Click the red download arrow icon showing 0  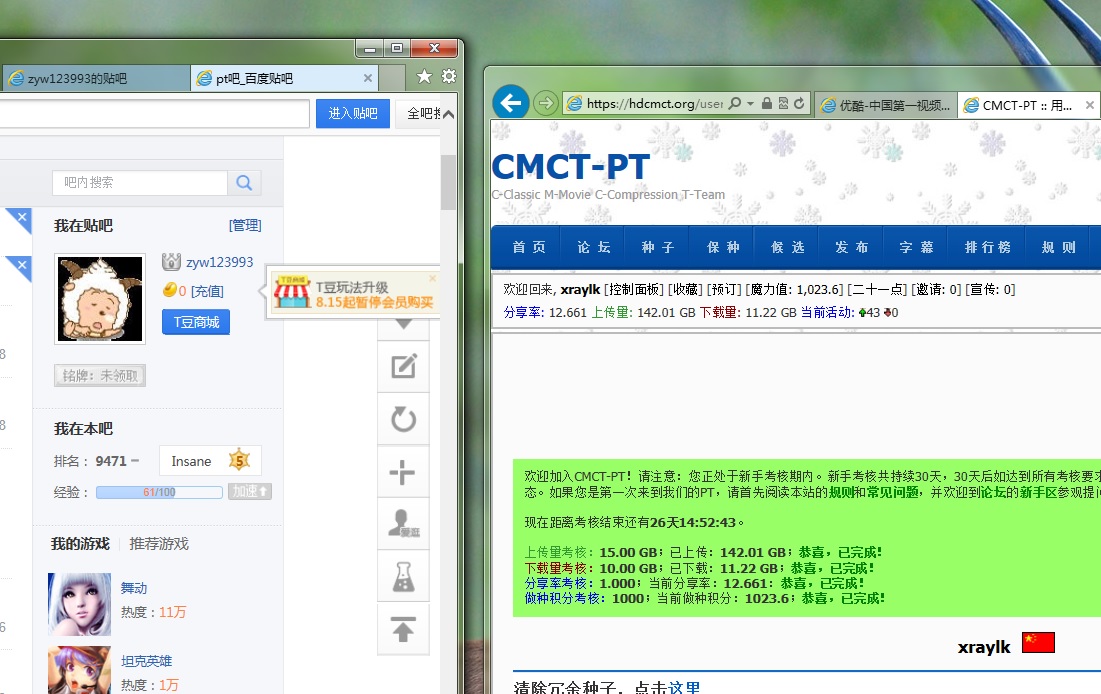(x=887, y=313)
